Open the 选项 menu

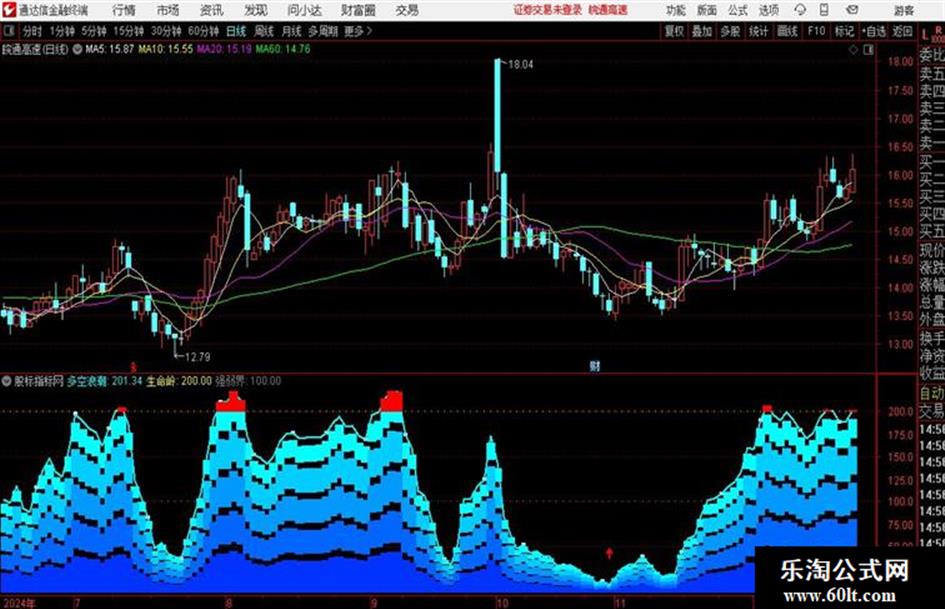(x=769, y=11)
